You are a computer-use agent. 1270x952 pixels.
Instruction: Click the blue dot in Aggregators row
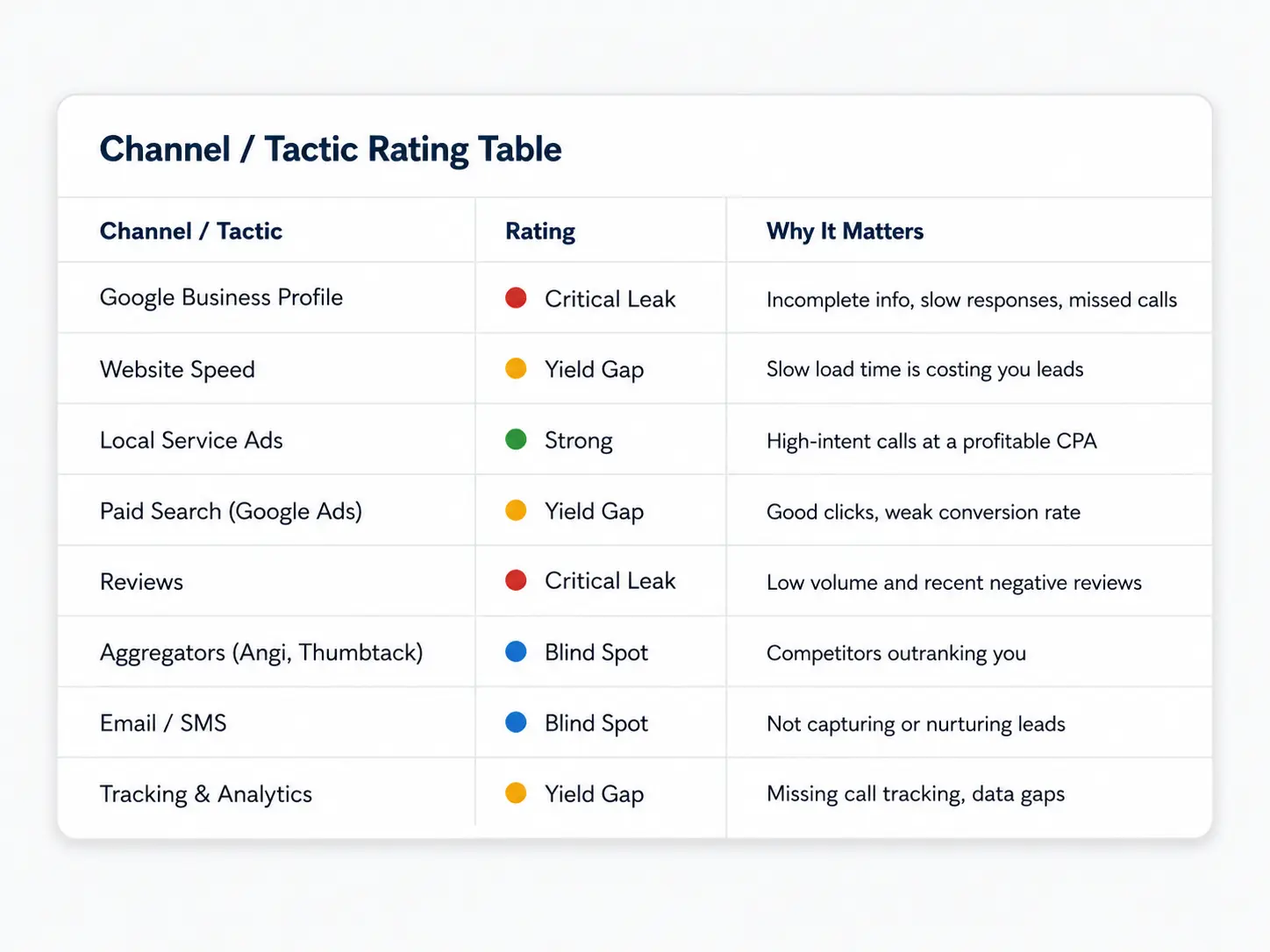click(x=516, y=651)
